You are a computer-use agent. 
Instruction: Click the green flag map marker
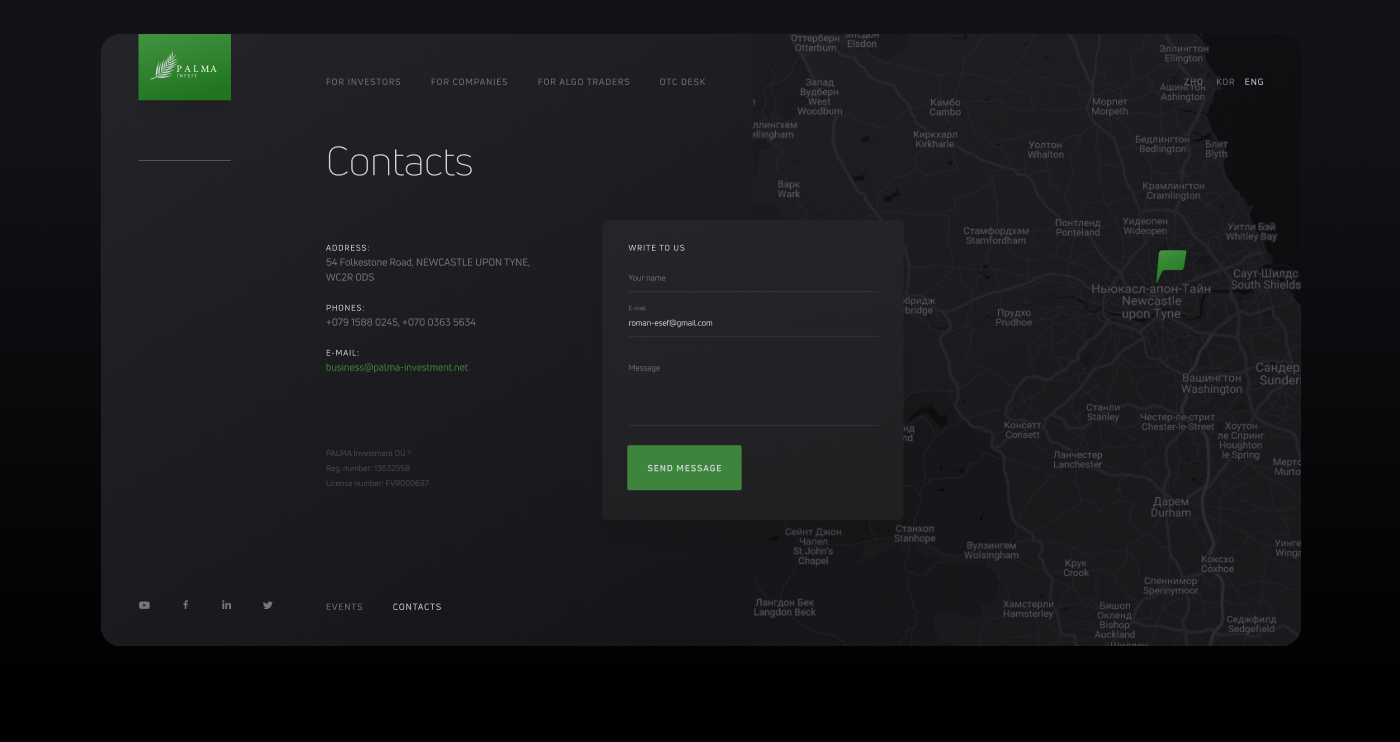click(1170, 265)
